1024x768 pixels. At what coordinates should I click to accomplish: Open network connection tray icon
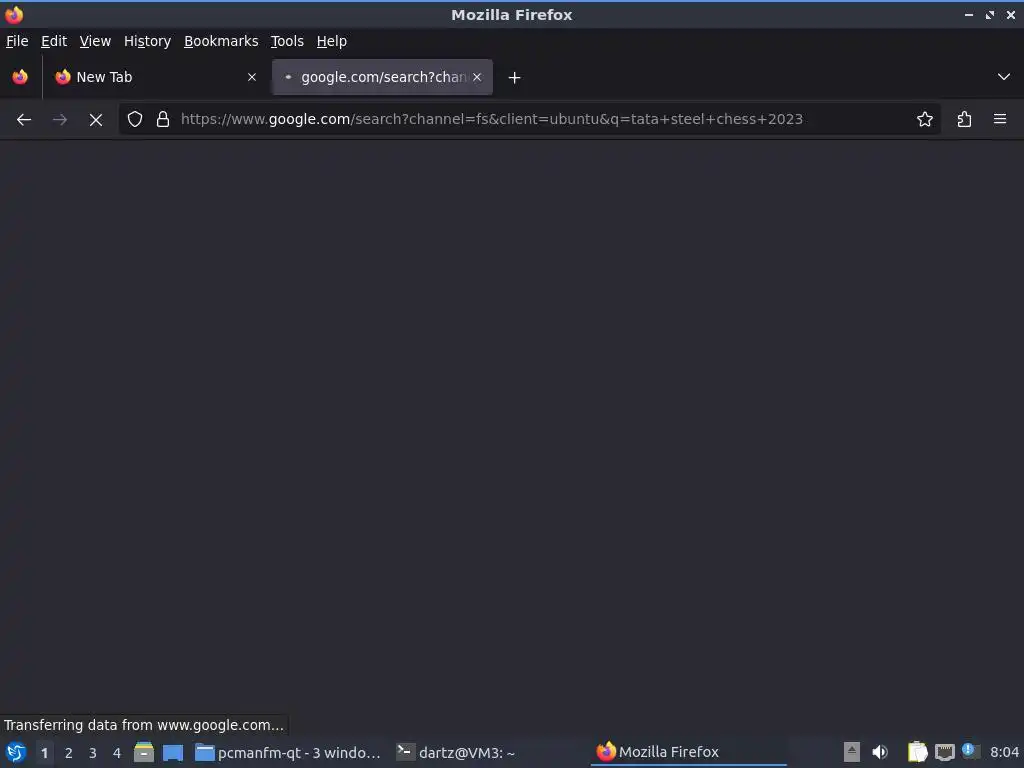pos(944,752)
